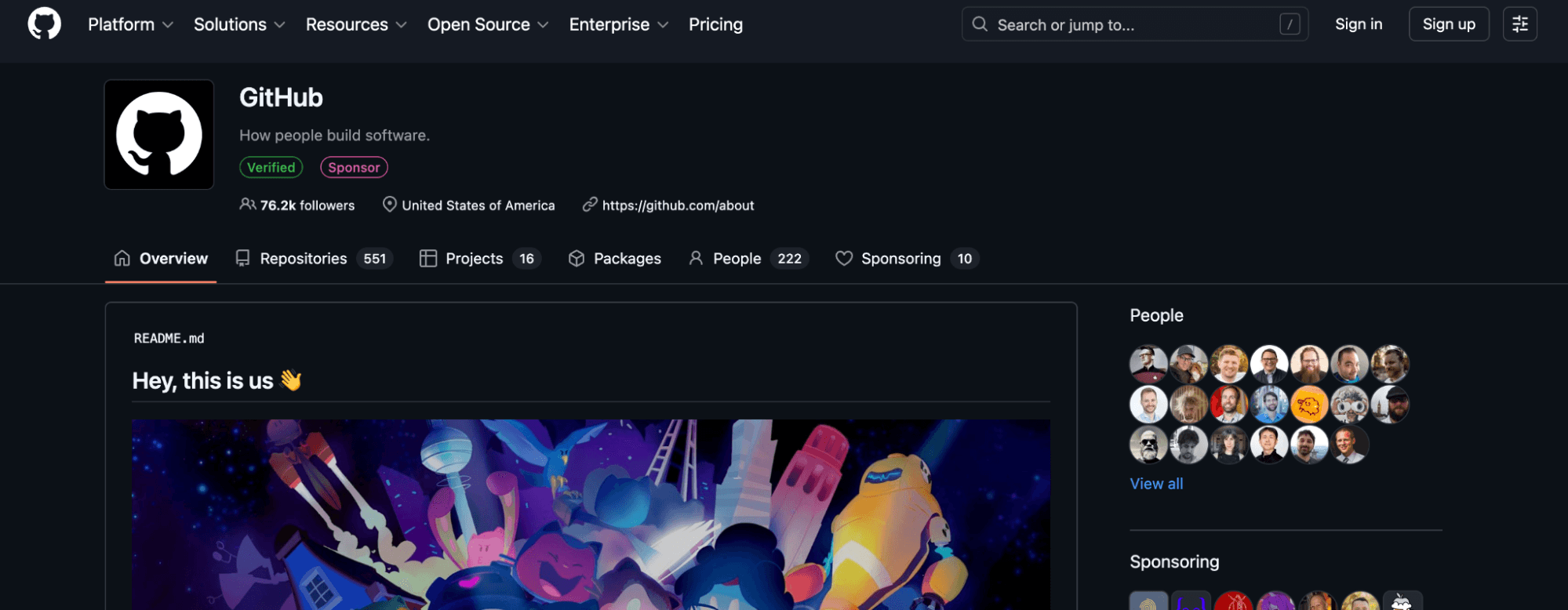Switch to the Repositories tab
The height and width of the screenshot is (610, 1568).
click(314, 259)
